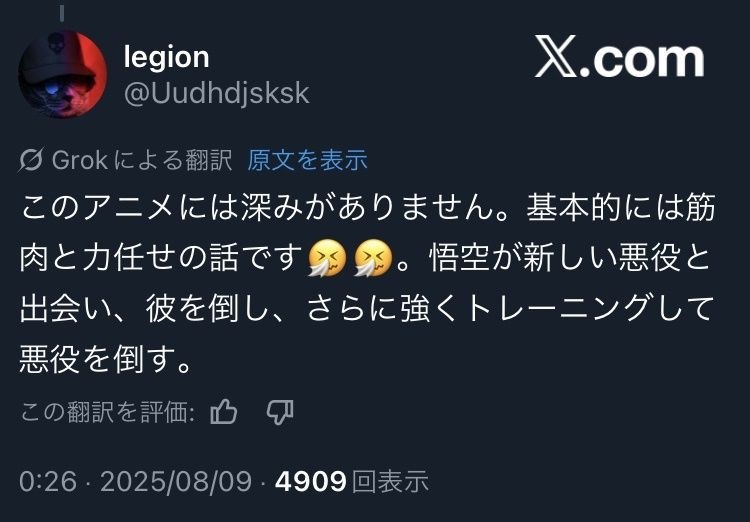Screen dimensions: 750x522
Task: Select the Grokによる翻訳 label
Action: tap(142, 160)
